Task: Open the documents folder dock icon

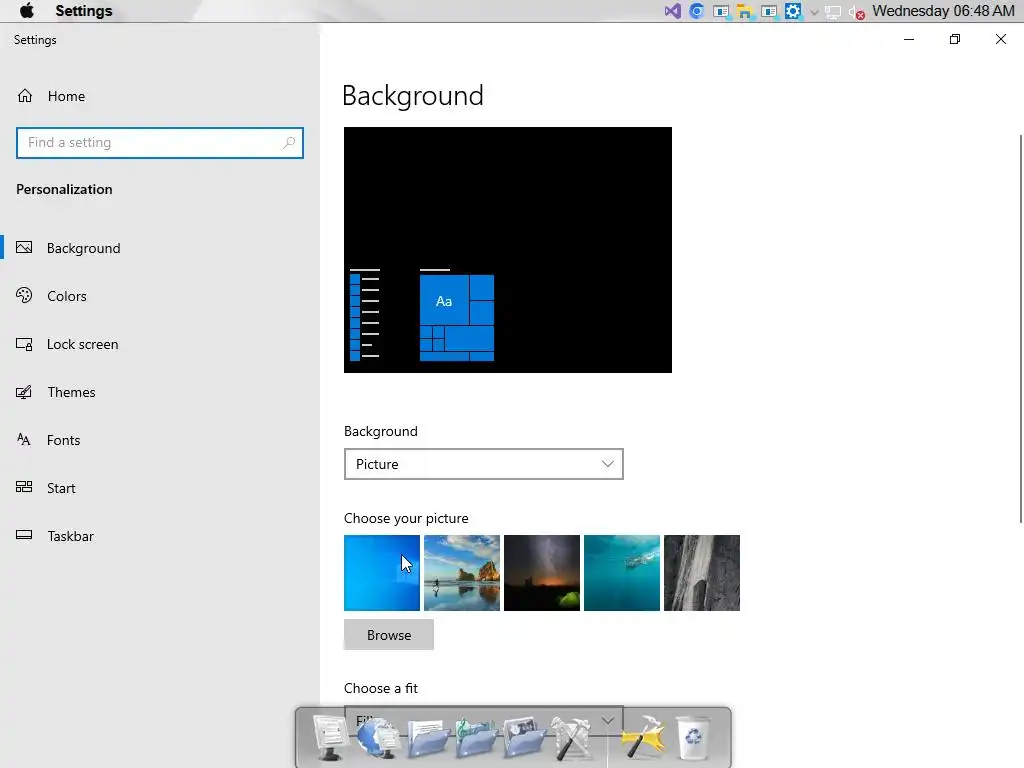Action: click(427, 738)
